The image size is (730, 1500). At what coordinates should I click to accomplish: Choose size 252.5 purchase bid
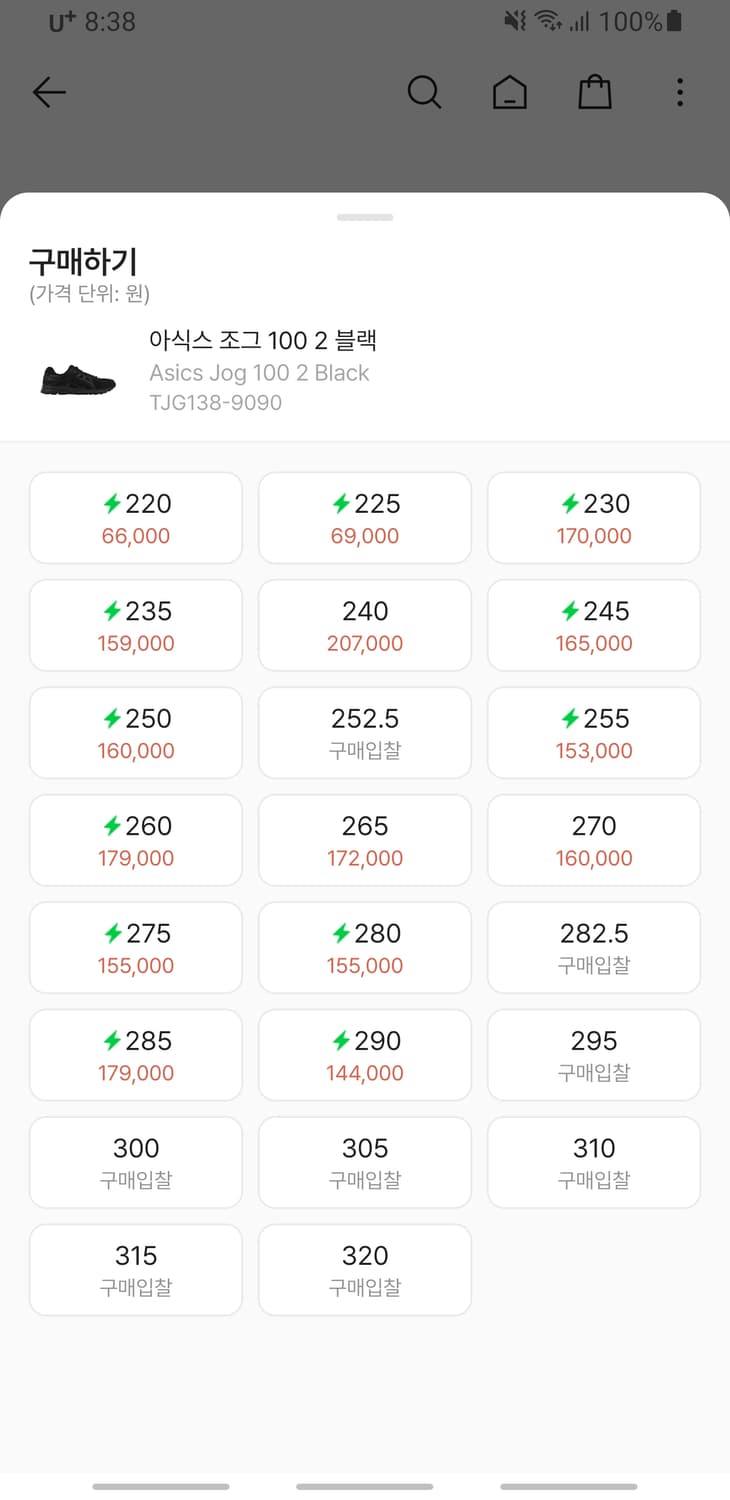pyautogui.click(x=365, y=733)
